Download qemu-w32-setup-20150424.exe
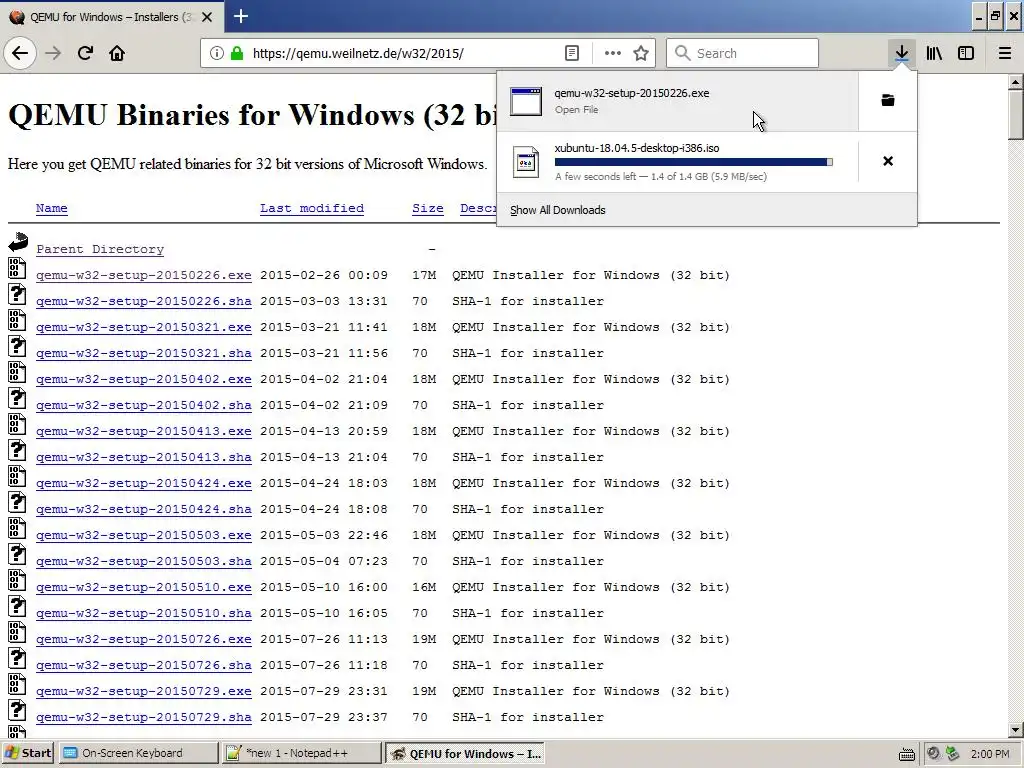1024x768 pixels. point(144,483)
